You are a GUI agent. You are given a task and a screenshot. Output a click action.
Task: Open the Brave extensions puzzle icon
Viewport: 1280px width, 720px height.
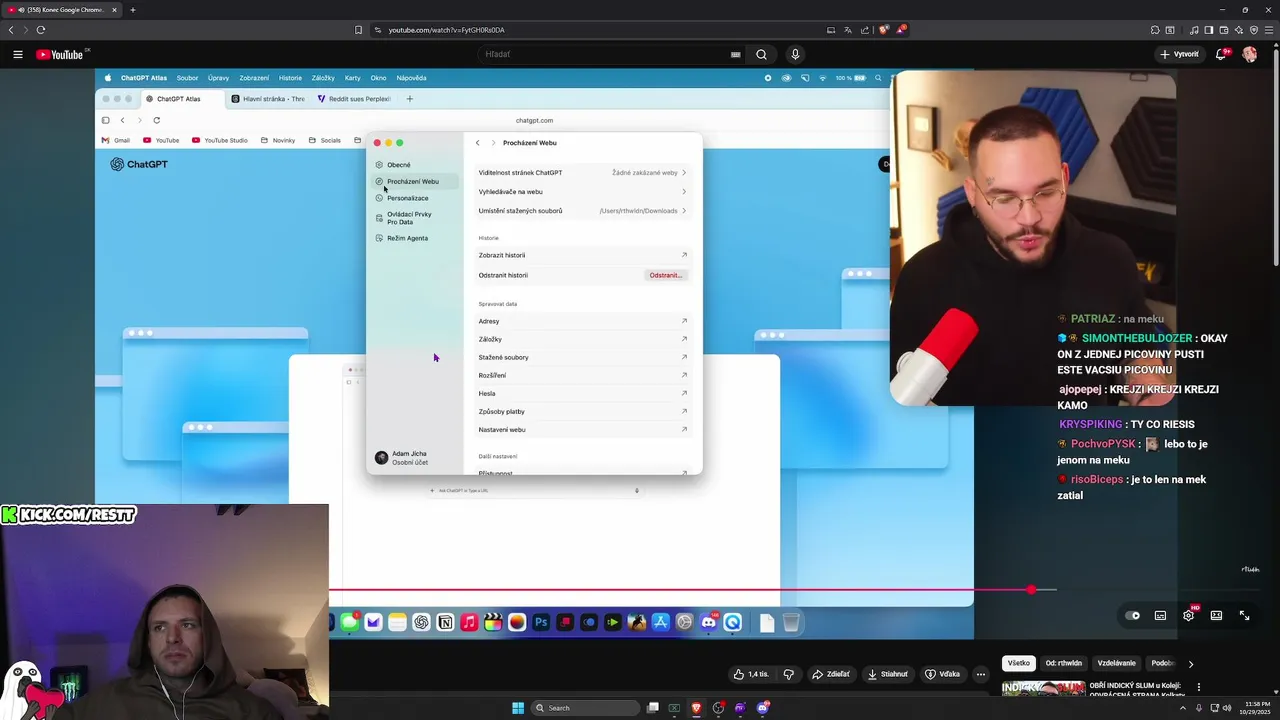[1155, 30]
